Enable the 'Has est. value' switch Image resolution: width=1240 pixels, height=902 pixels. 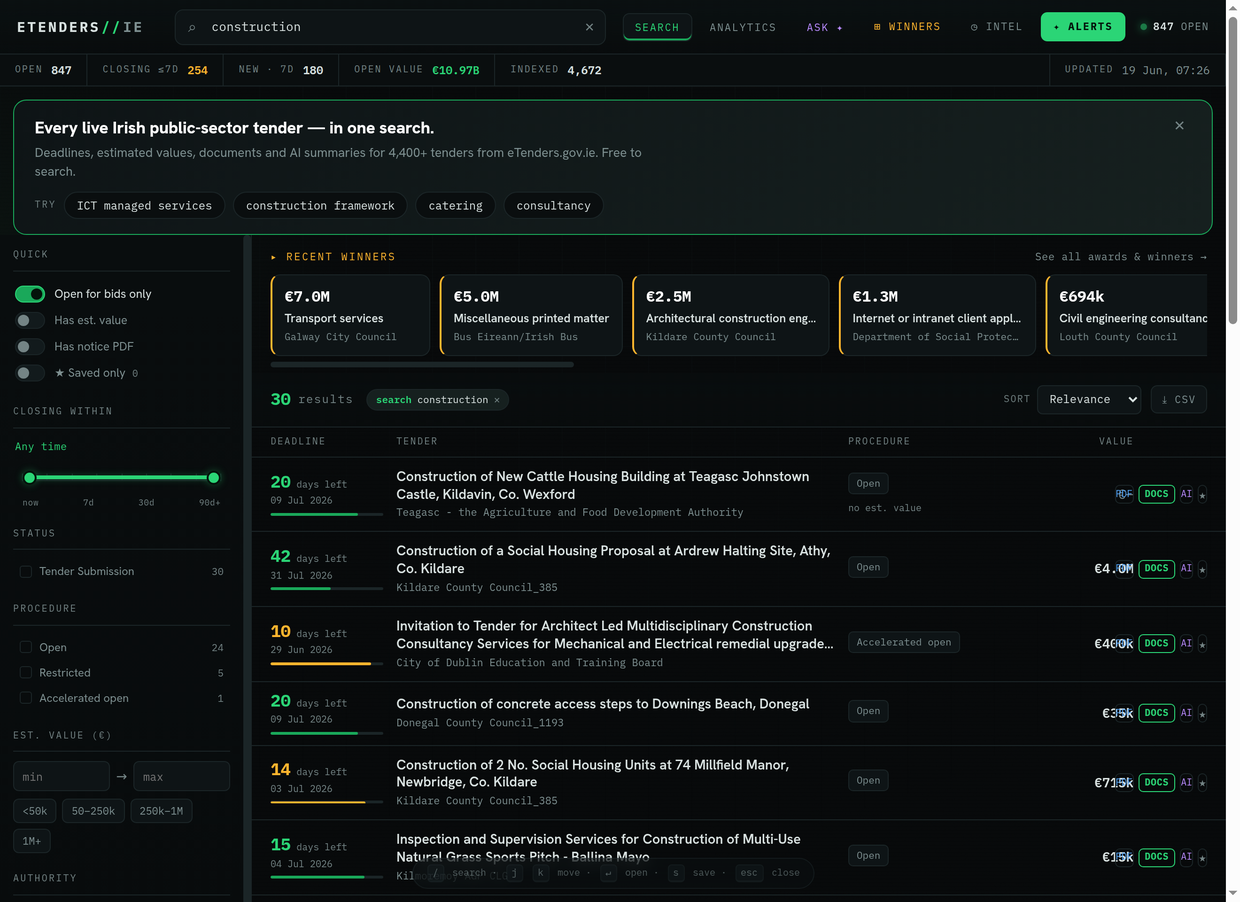[x=30, y=320]
